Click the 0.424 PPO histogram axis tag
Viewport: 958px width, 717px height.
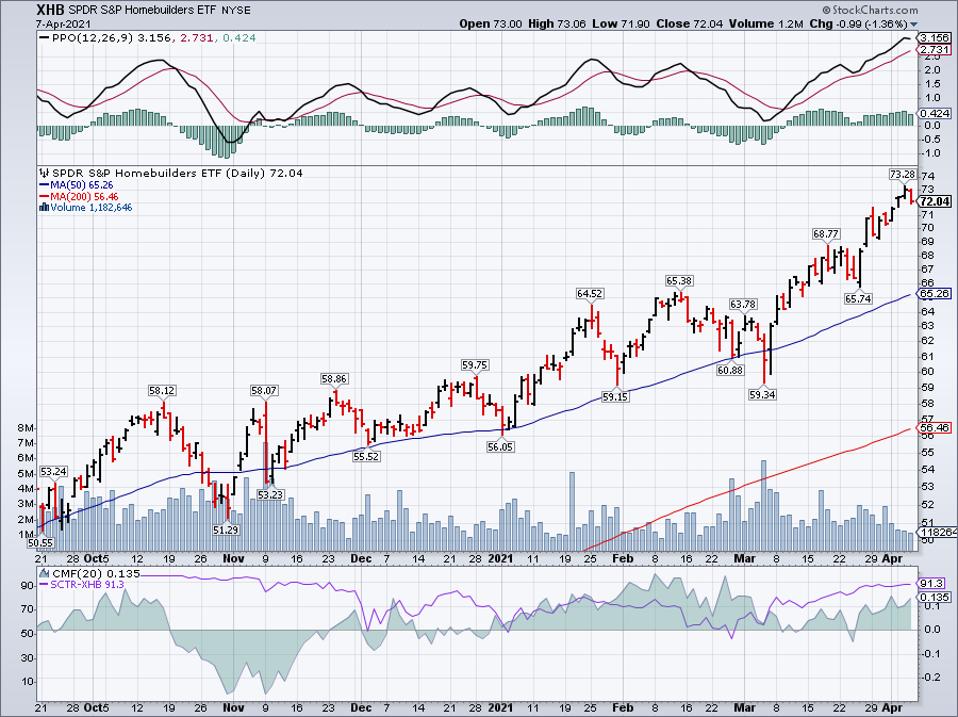pos(935,113)
